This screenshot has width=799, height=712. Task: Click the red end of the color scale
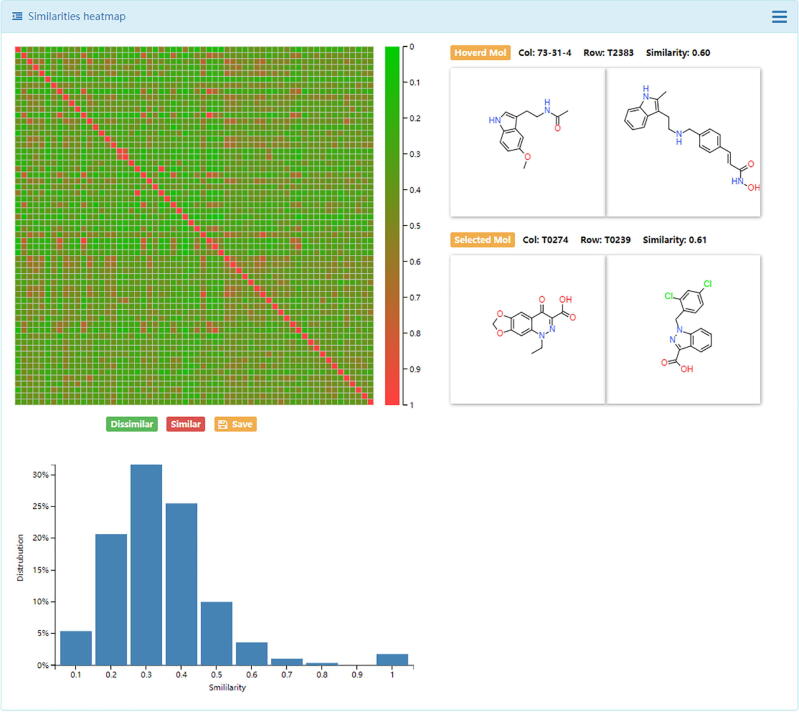[392, 399]
